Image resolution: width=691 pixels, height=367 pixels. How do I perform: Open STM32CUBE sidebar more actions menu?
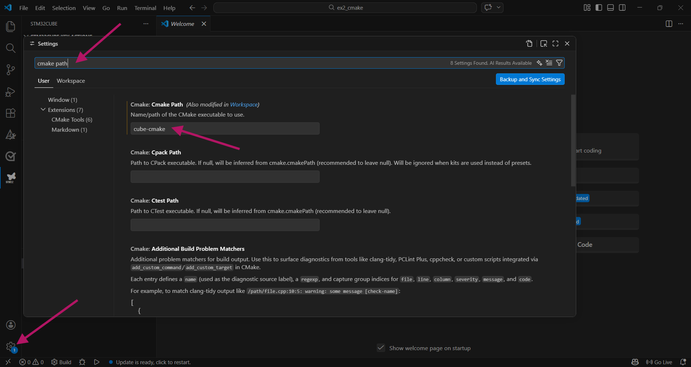pyautogui.click(x=146, y=24)
